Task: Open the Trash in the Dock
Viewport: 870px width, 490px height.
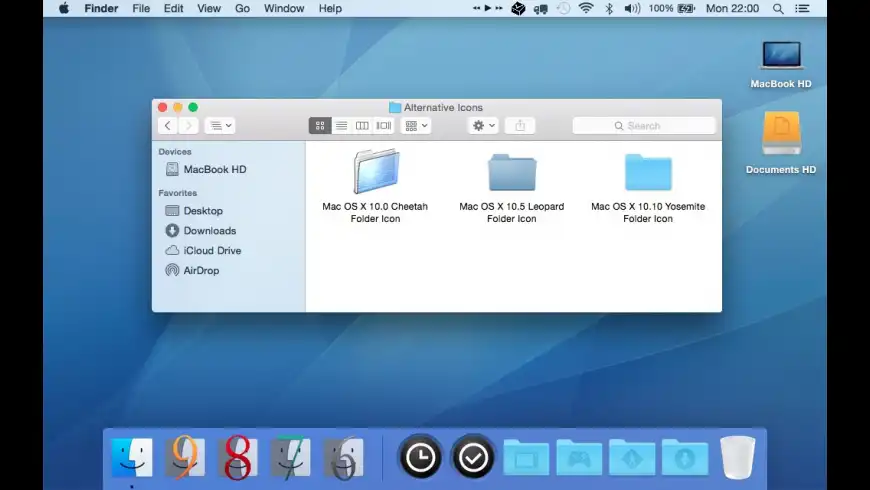Action: (736, 457)
